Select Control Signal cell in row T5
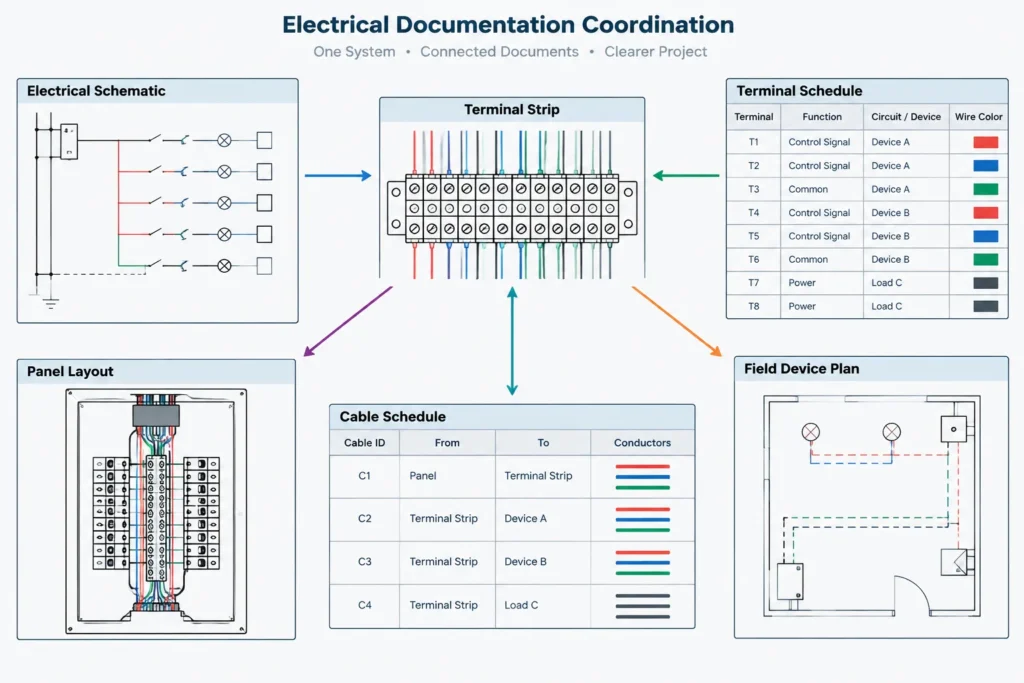Screen dimensions: 1024x683 click(x=822, y=236)
